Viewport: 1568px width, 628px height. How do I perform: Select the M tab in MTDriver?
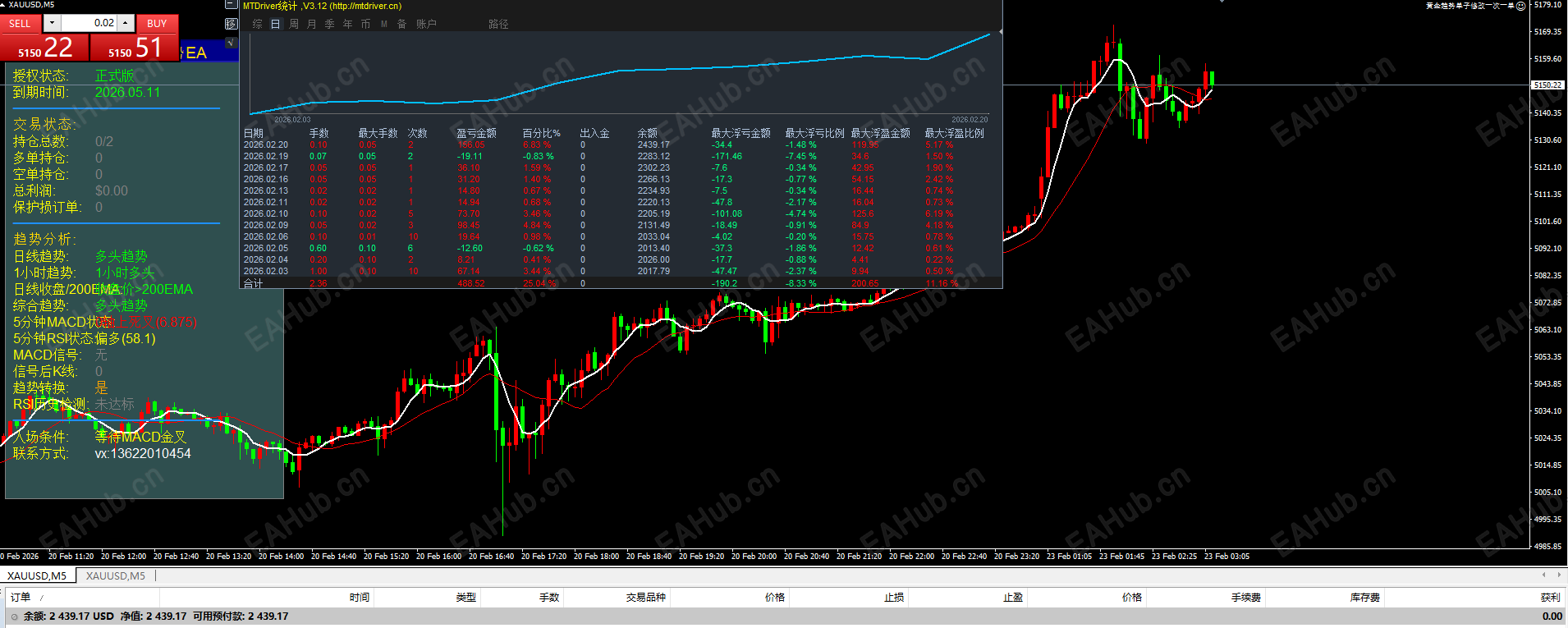pos(384,25)
